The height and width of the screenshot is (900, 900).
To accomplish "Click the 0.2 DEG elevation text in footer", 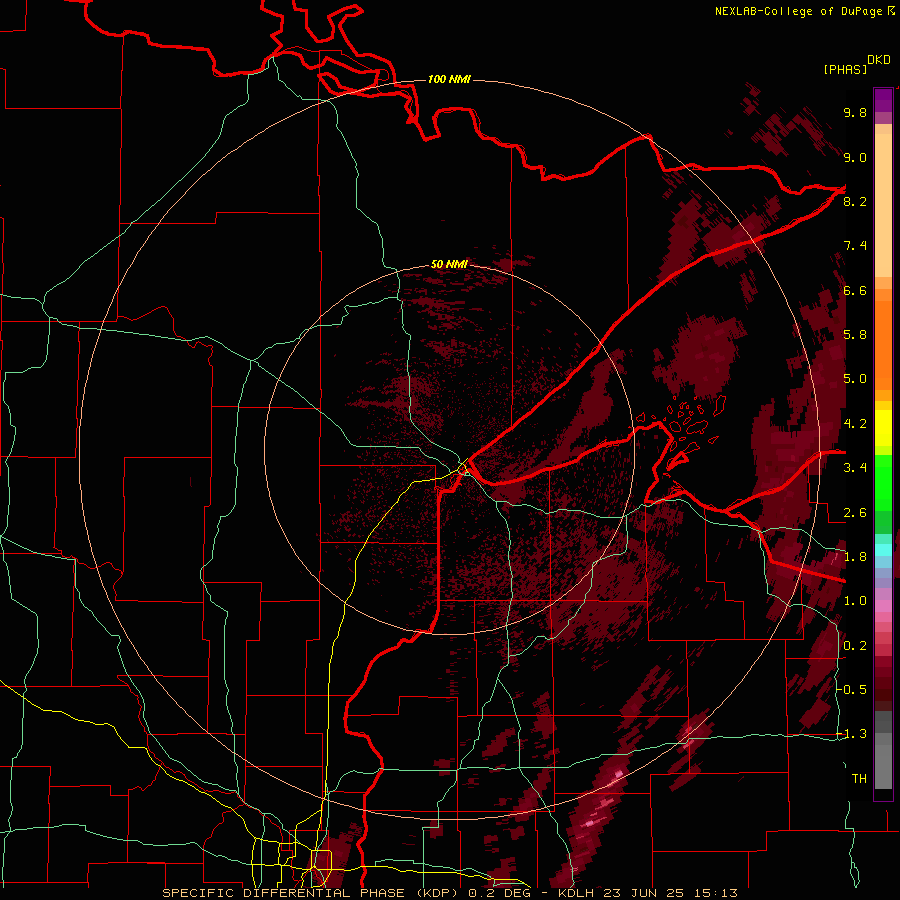I will click(500, 893).
